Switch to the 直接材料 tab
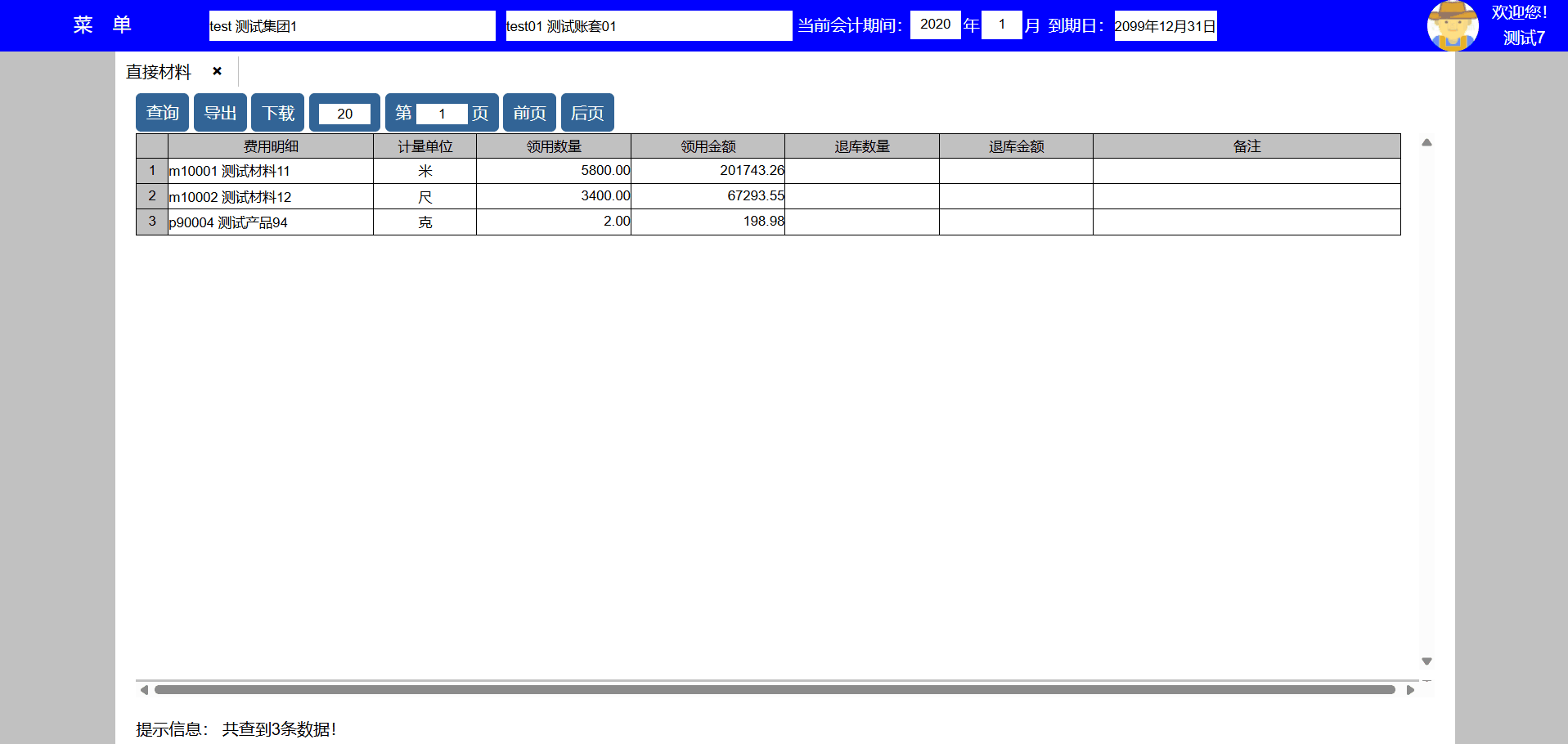The width and height of the screenshot is (1568, 744). pyautogui.click(x=159, y=72)
